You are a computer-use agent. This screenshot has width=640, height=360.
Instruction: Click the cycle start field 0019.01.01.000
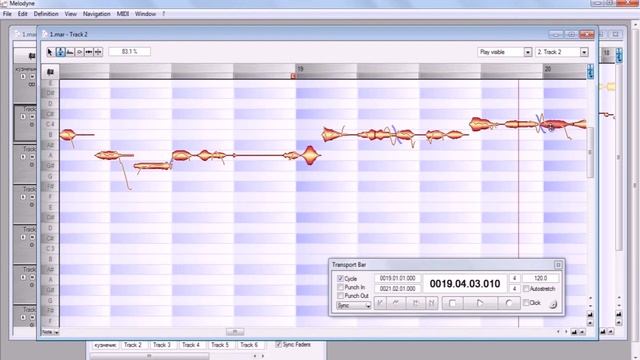pos(398,278)
